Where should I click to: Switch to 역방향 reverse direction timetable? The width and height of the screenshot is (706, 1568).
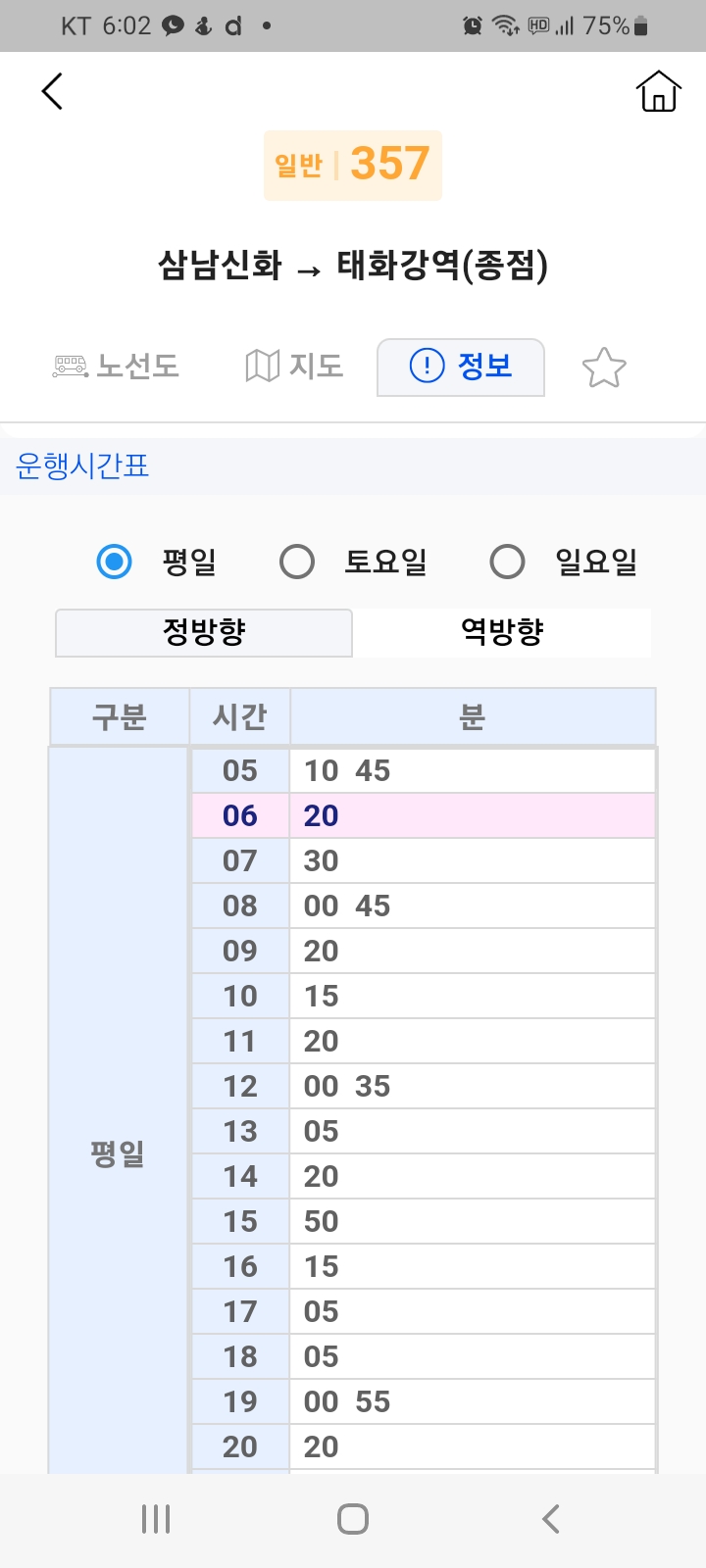502,632
